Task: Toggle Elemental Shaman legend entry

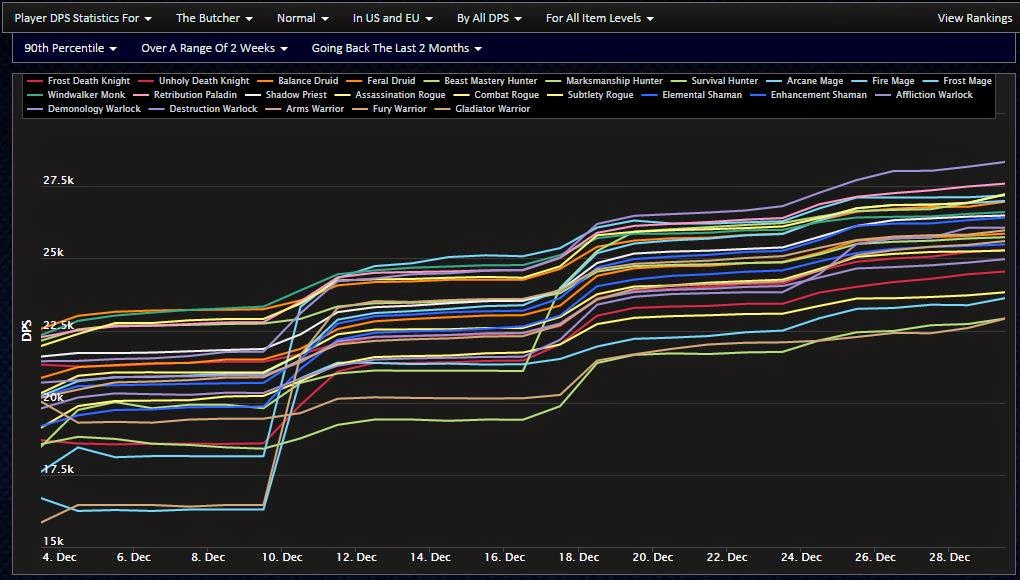Action: pyautogui.click(x=692, y=95)
